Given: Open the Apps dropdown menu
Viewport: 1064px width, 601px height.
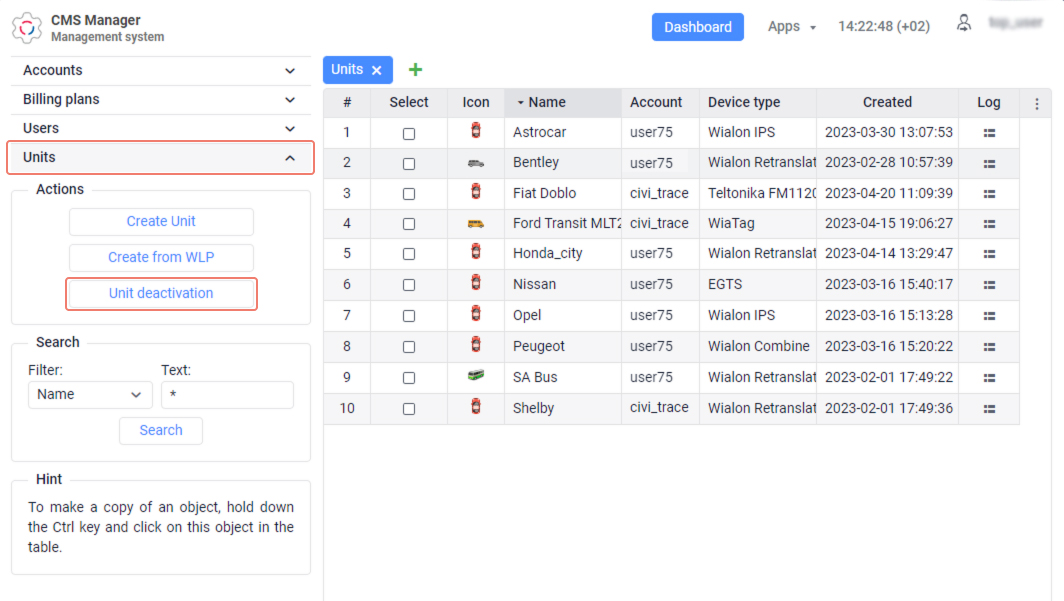Looking at the screenshot, I should (x=791, y=27).
